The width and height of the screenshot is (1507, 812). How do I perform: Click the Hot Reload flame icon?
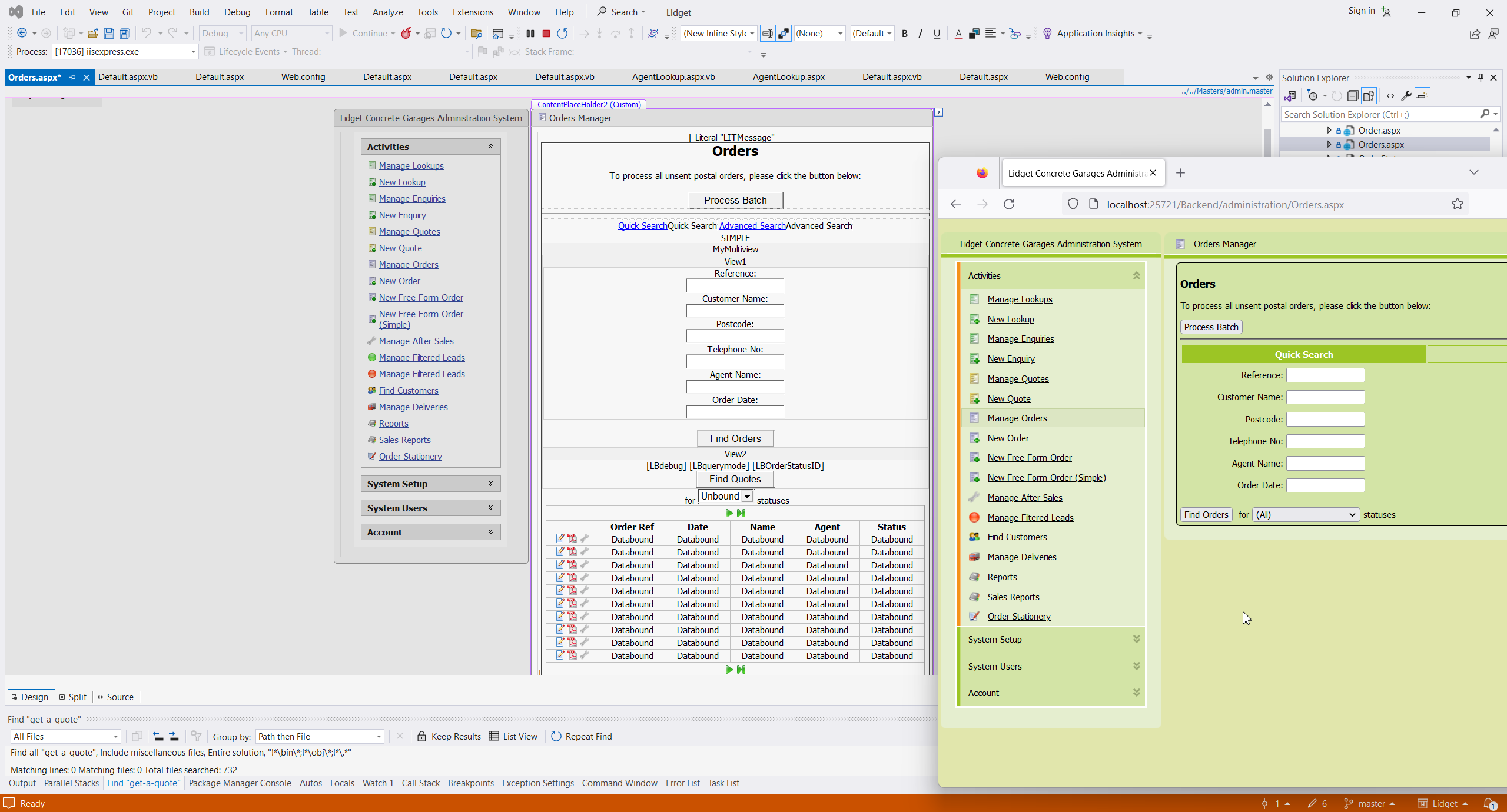tap(406, 34)
